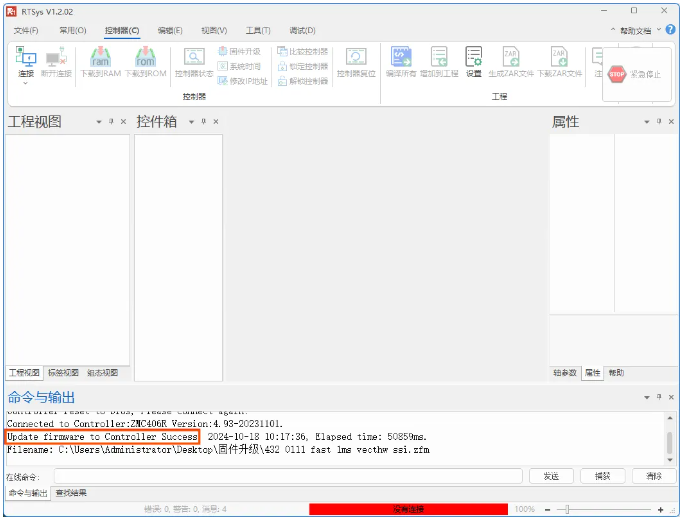The image size is (685, 523).
Task: Close the 工程视图 panel
Action: click(x=123, y=121)
